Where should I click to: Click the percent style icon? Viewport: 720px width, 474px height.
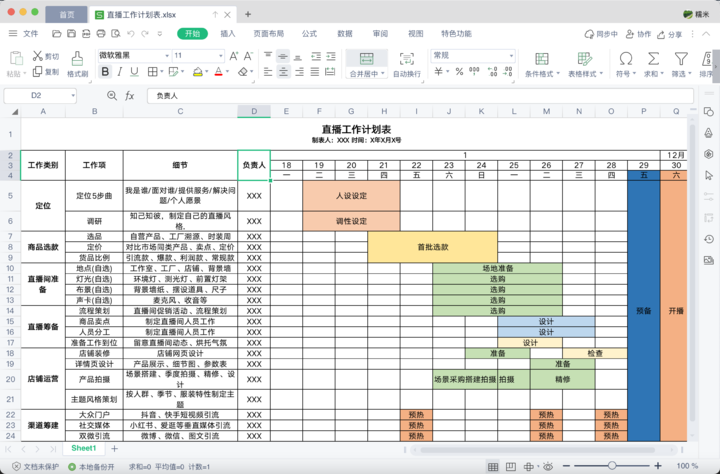coord(459,72)
